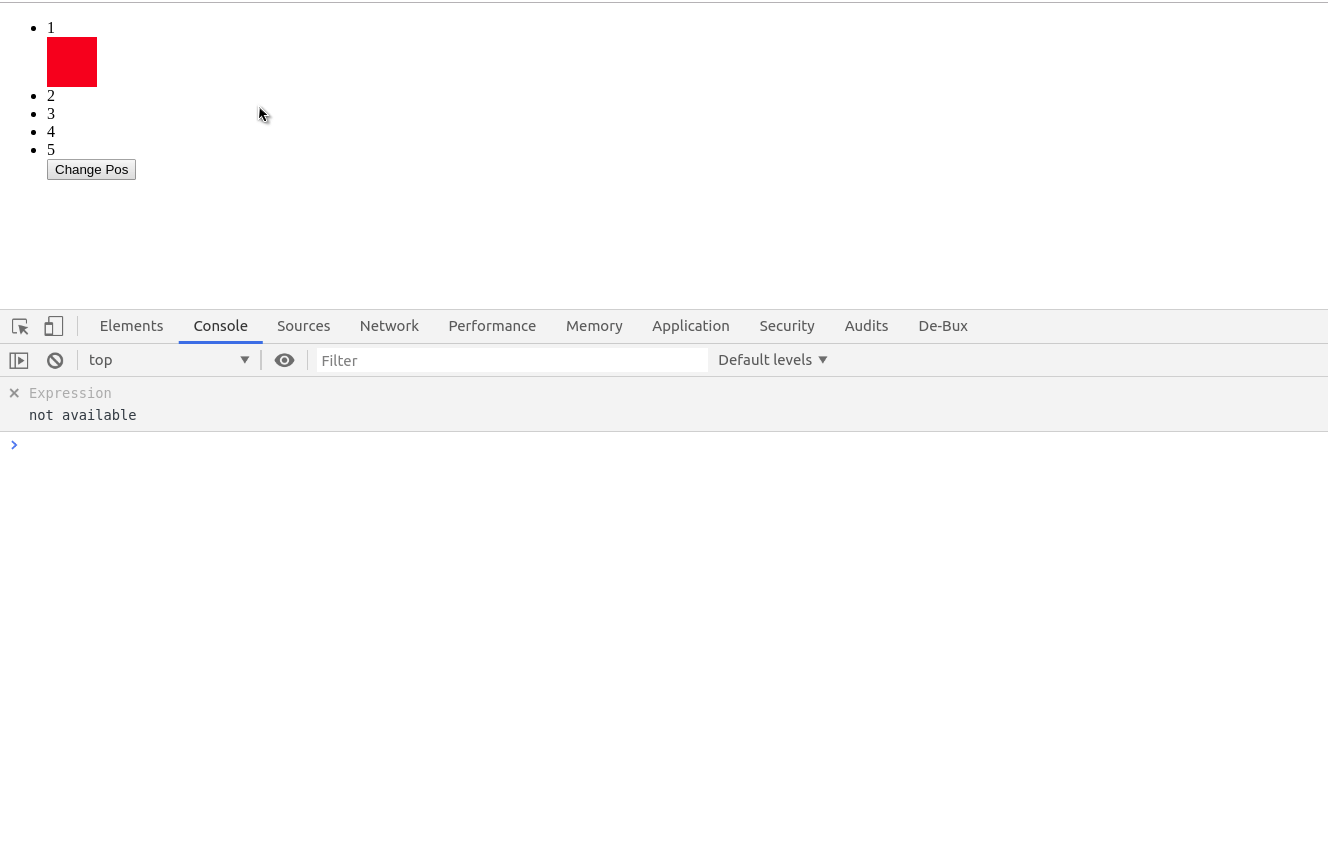Viewport: 1328px width, 846px height.
Task: Click the 'not available' result text
Action: click(83, 415)
